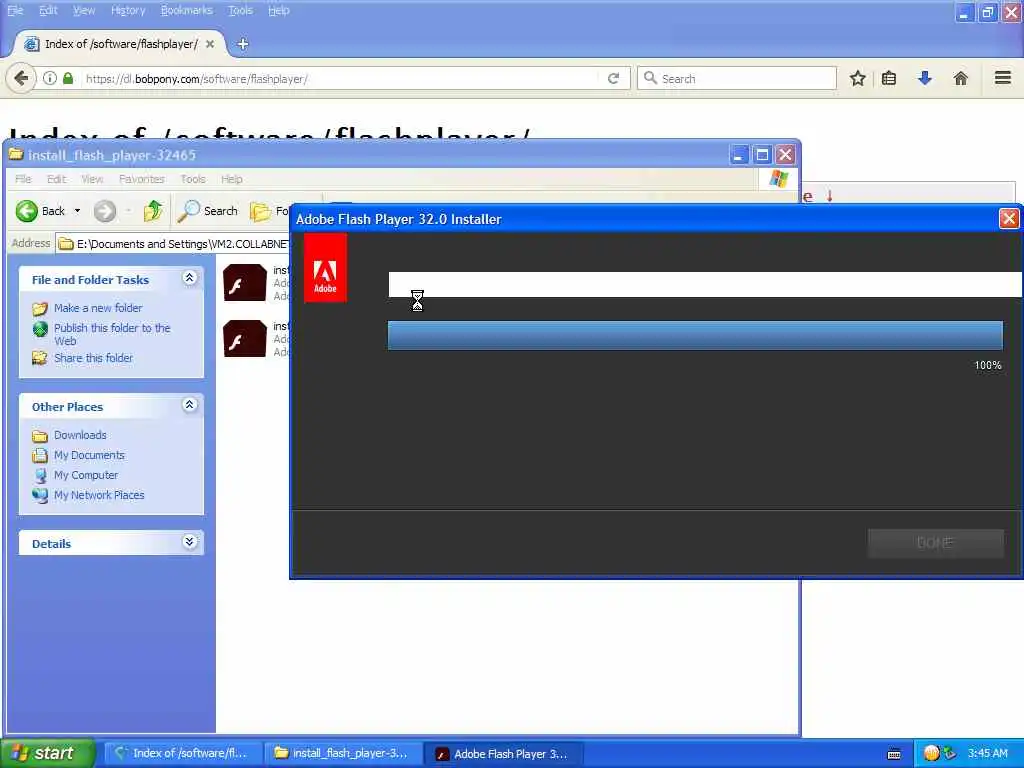Open the Firefox hamburger menu
This screenshot has height=768, width=1024.
[x=1003, y=78]
